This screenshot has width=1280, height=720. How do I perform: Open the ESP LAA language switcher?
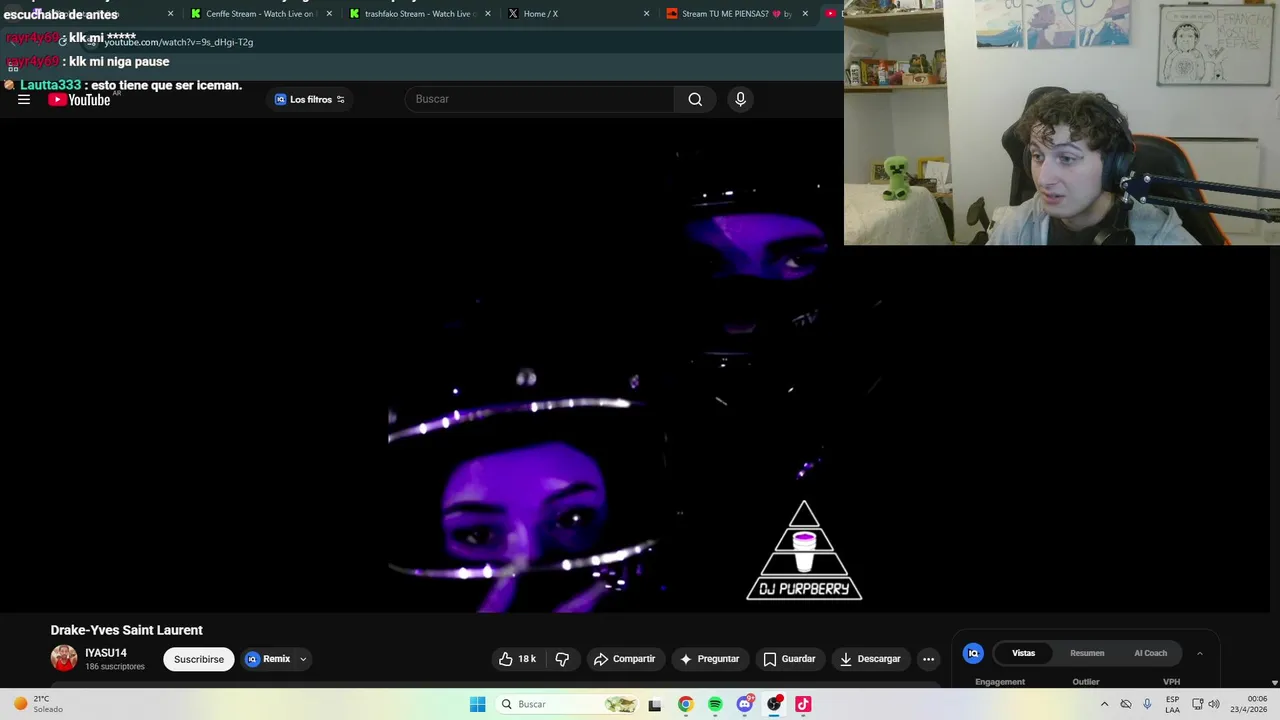coord(1172,704)
